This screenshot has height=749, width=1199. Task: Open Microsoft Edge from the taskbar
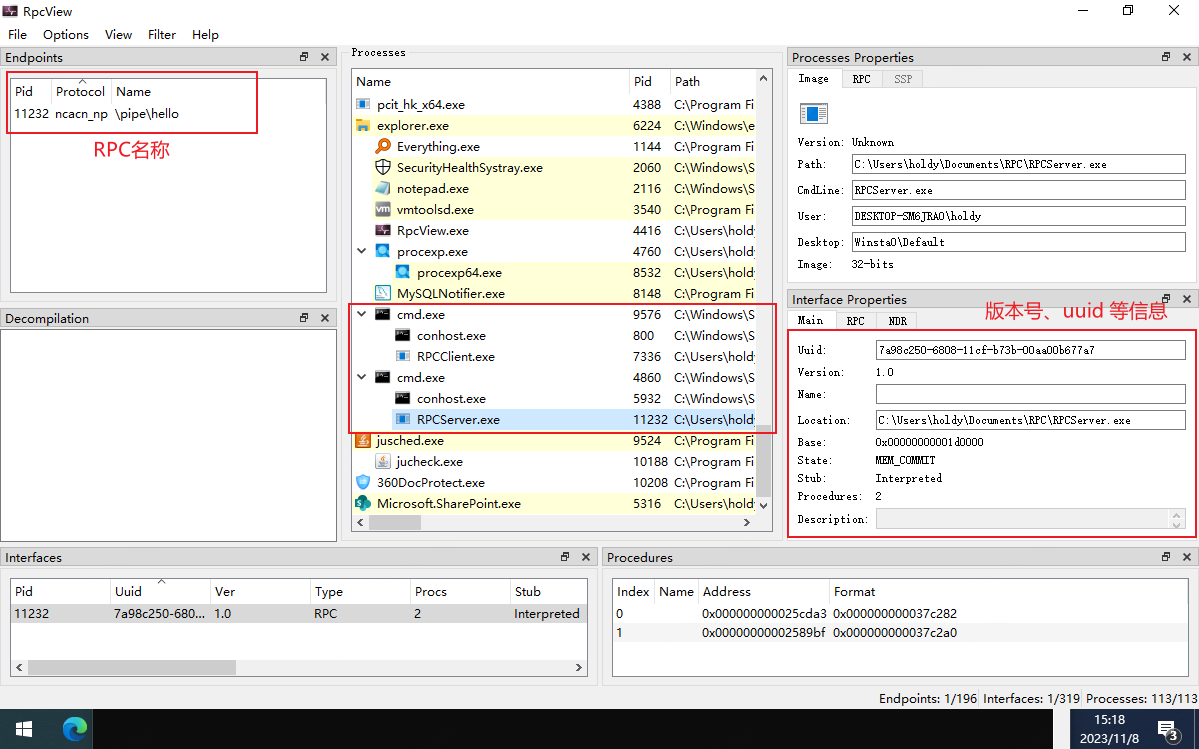pos(75,729)
